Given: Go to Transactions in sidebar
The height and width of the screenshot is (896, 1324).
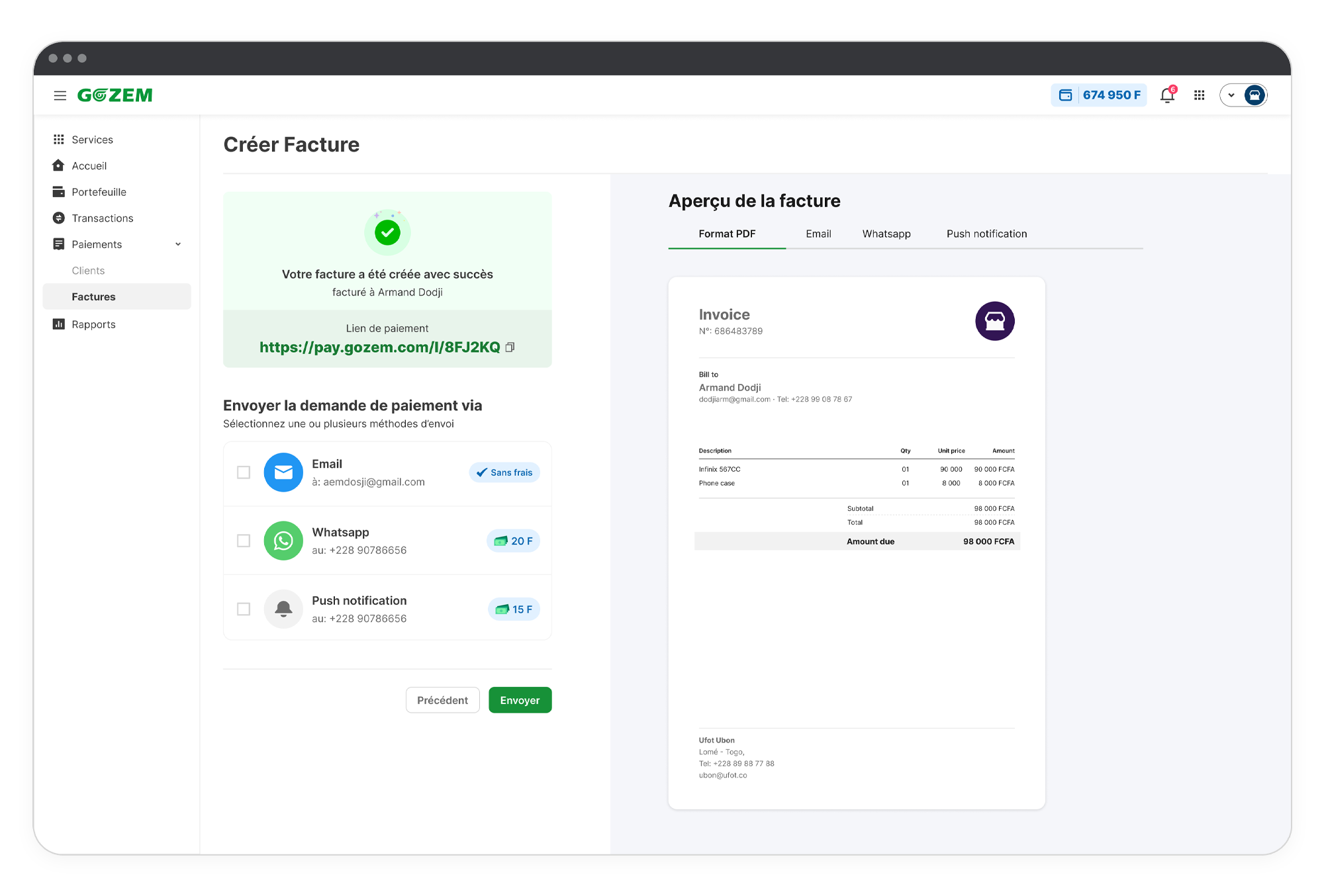Looking at the screenshot, I should pyautogui.click(x=102, y=218).
